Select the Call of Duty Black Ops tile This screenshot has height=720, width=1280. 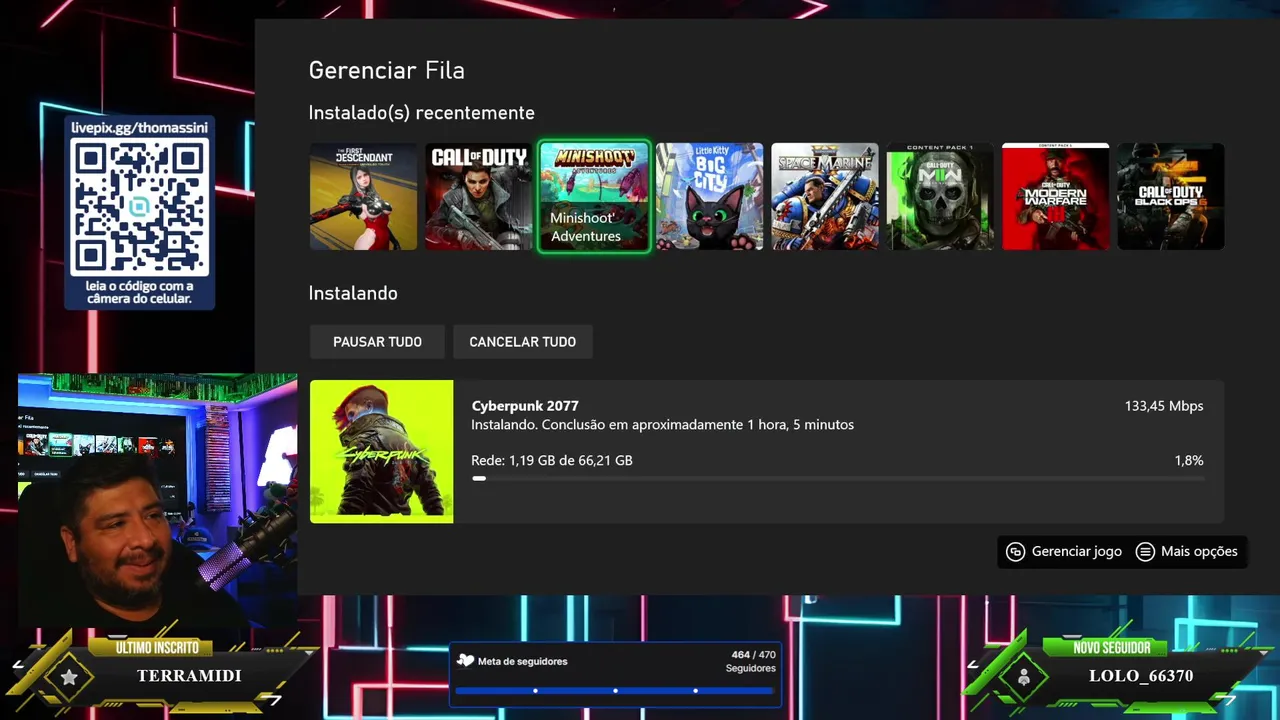coord(1171,196)
